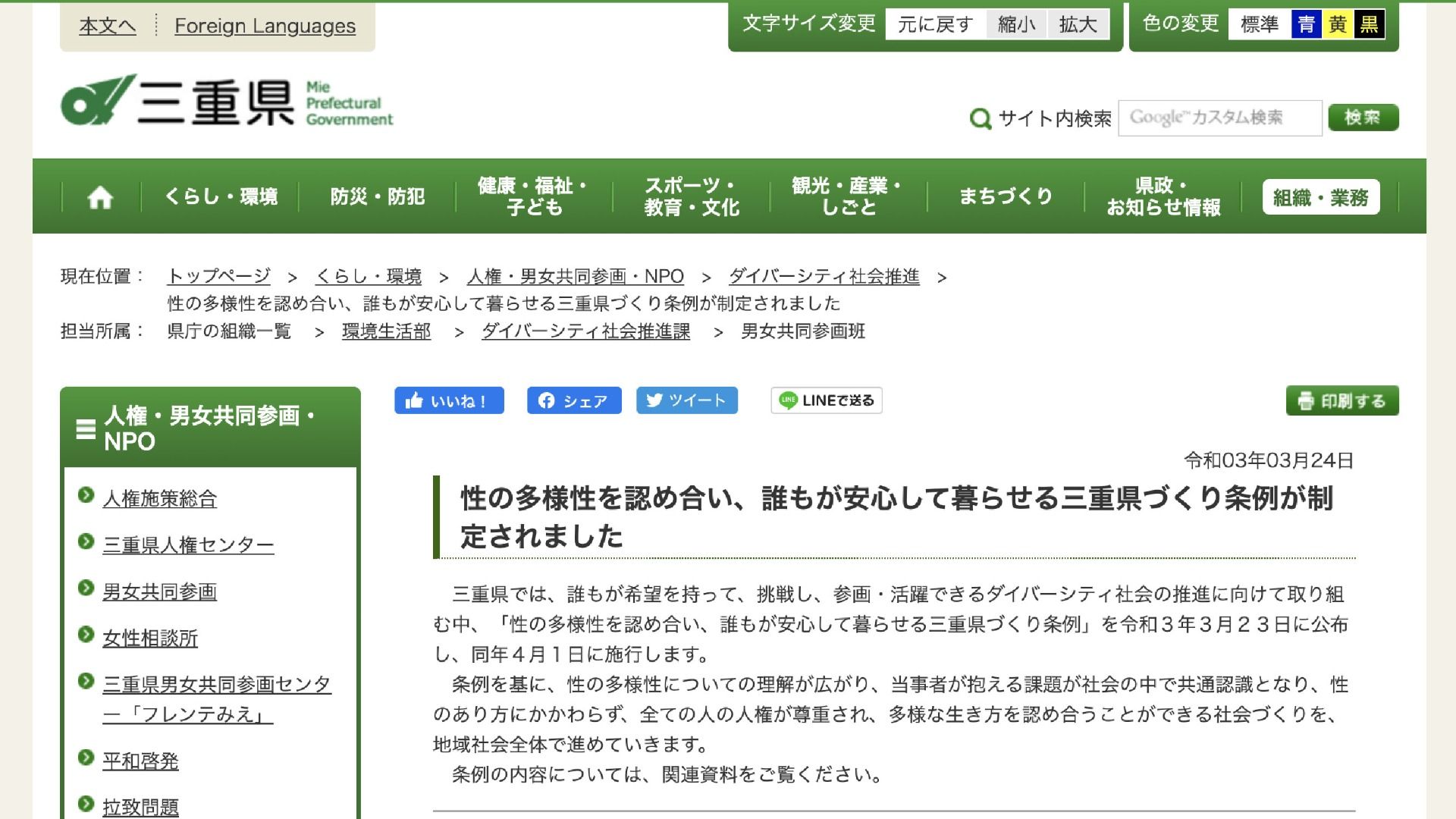1456x819 pixels.
Task: Expand the 人権・男女共同参画・NPO sidebar header
Action: [x=209, y=428]
